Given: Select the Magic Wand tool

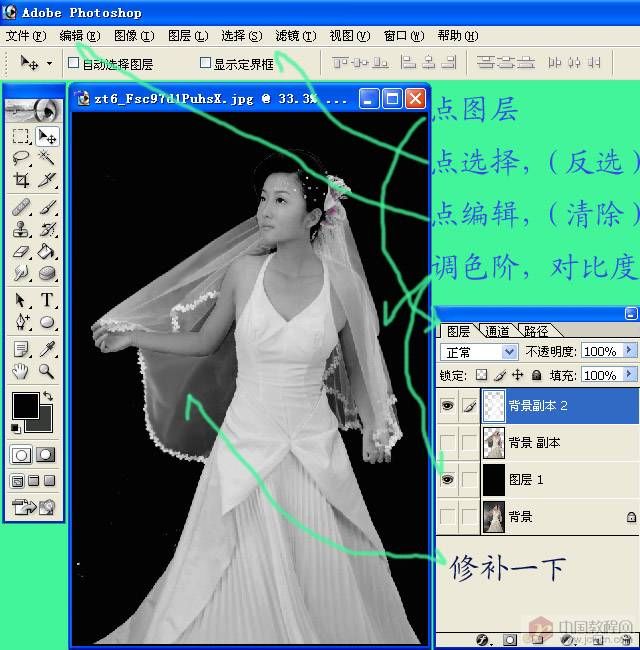Looking at the screenshot, I should point(46,158).
